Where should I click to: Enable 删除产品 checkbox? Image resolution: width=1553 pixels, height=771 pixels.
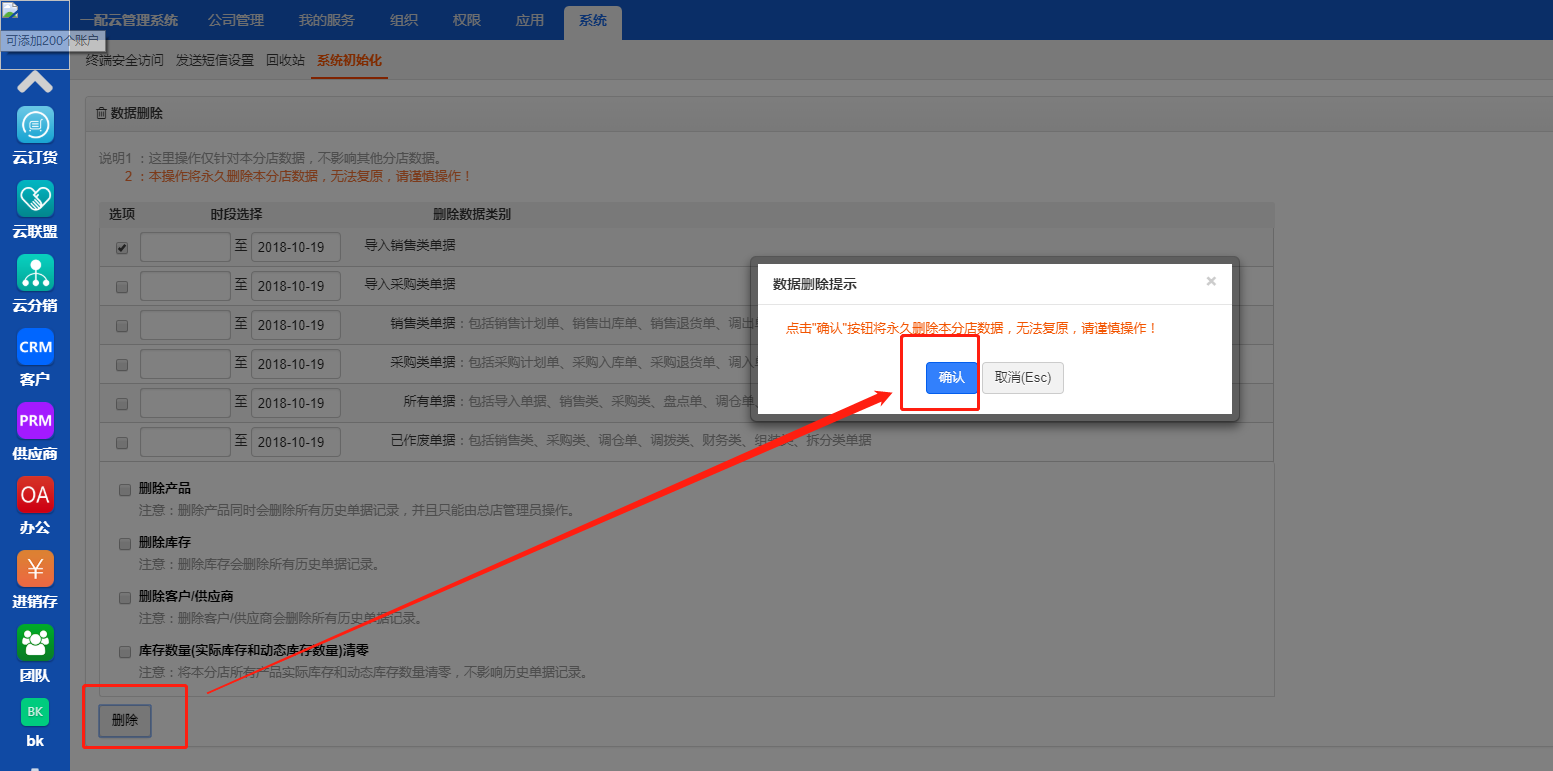tap(125, 490)
